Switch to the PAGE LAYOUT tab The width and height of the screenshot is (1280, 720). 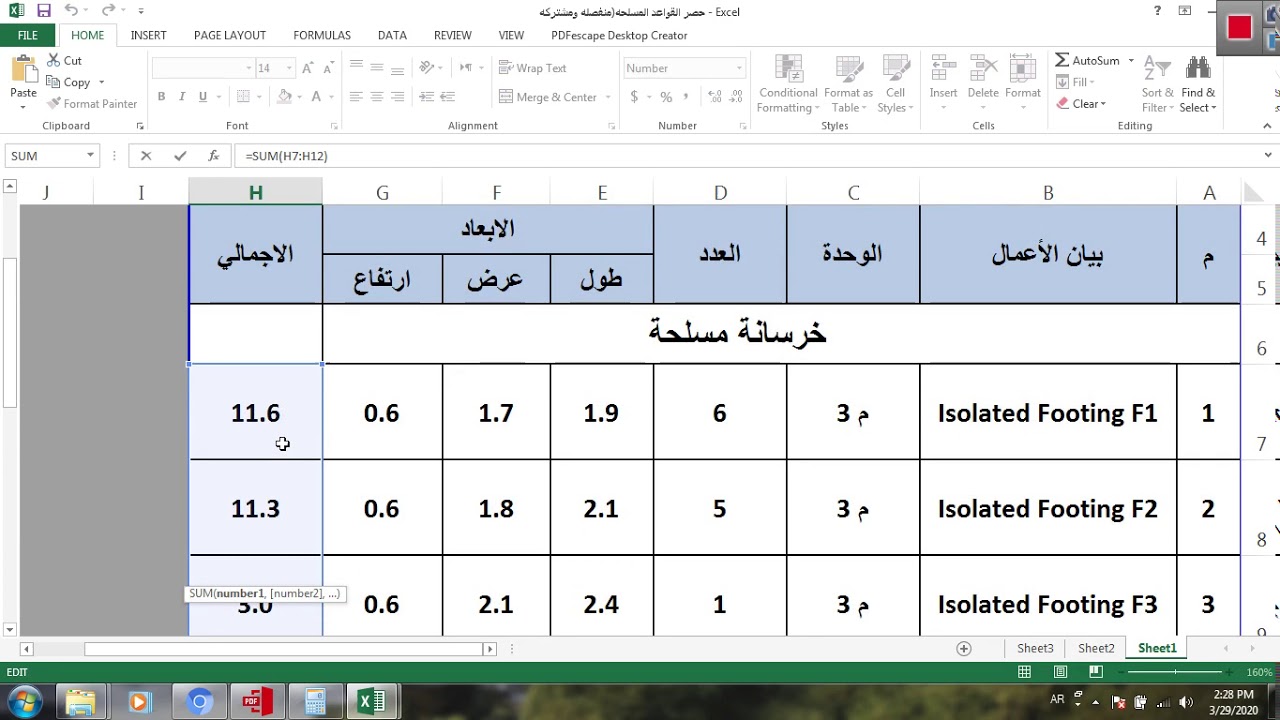[230, 35]
